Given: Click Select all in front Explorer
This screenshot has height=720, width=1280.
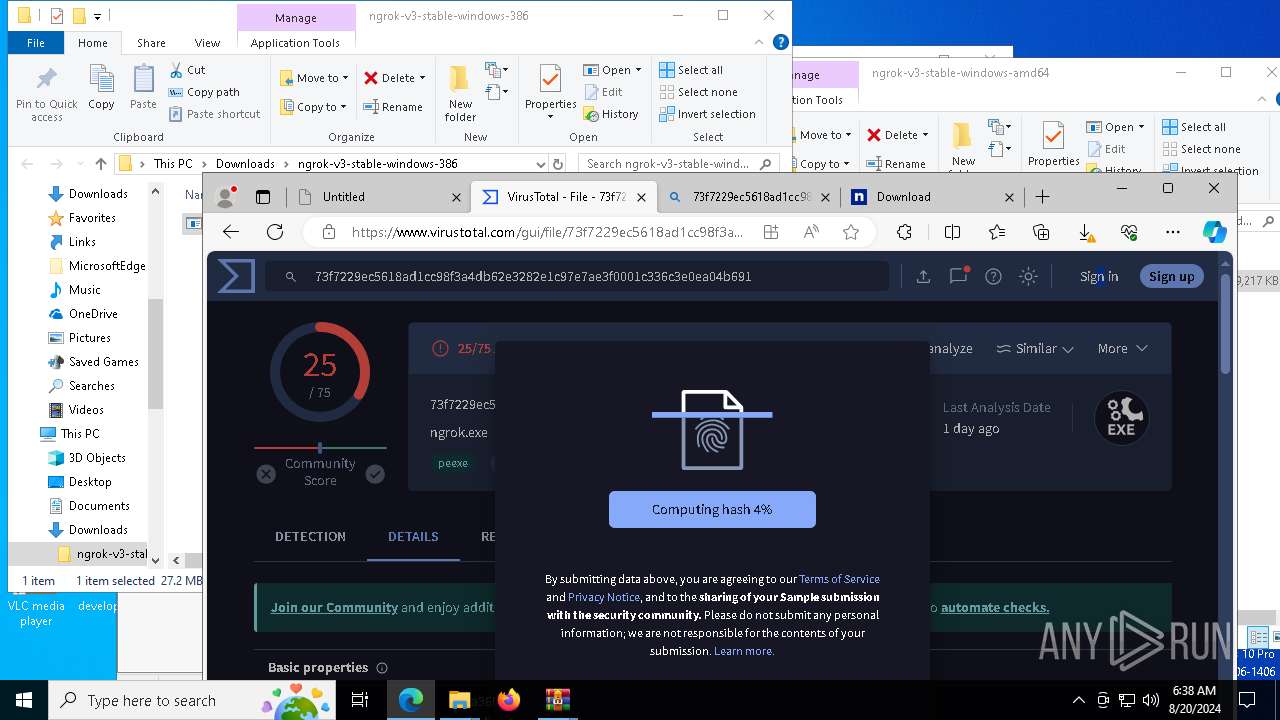Looking at the screenshot, I should 691,70.
